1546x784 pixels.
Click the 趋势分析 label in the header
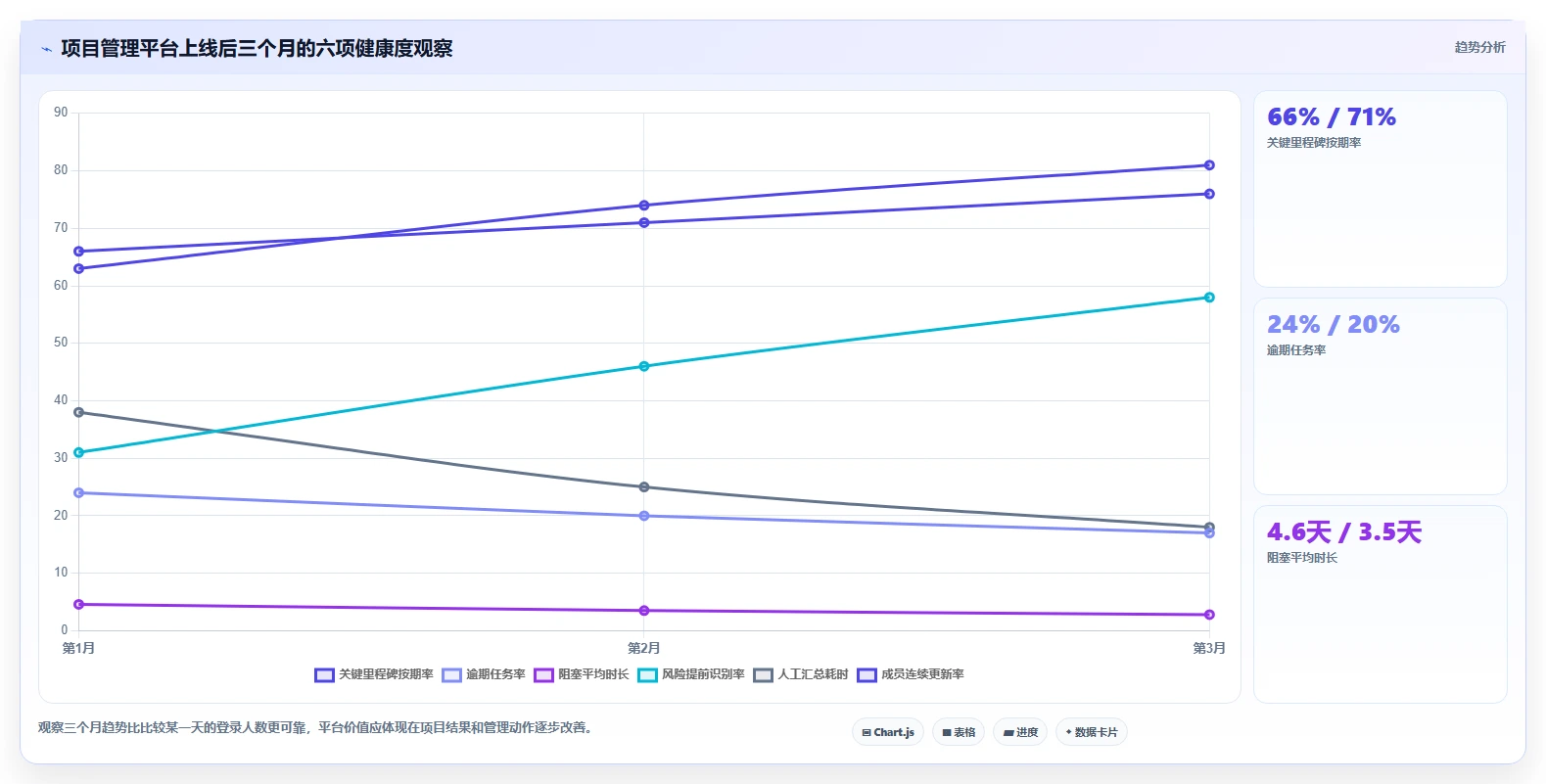(1479, 47)
